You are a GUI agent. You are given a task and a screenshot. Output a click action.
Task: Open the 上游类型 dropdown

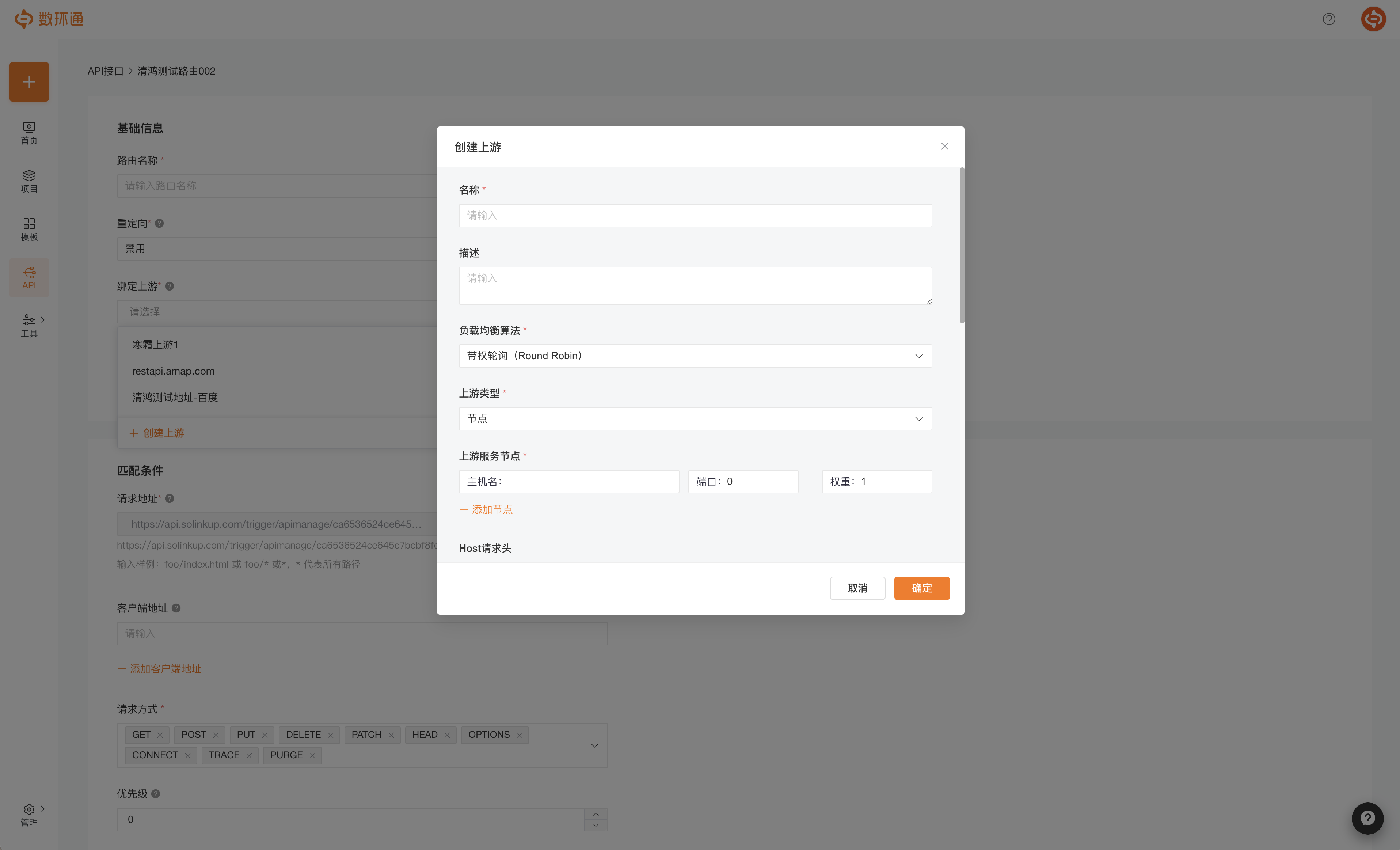pyautogui.click(x=695, y=419)
